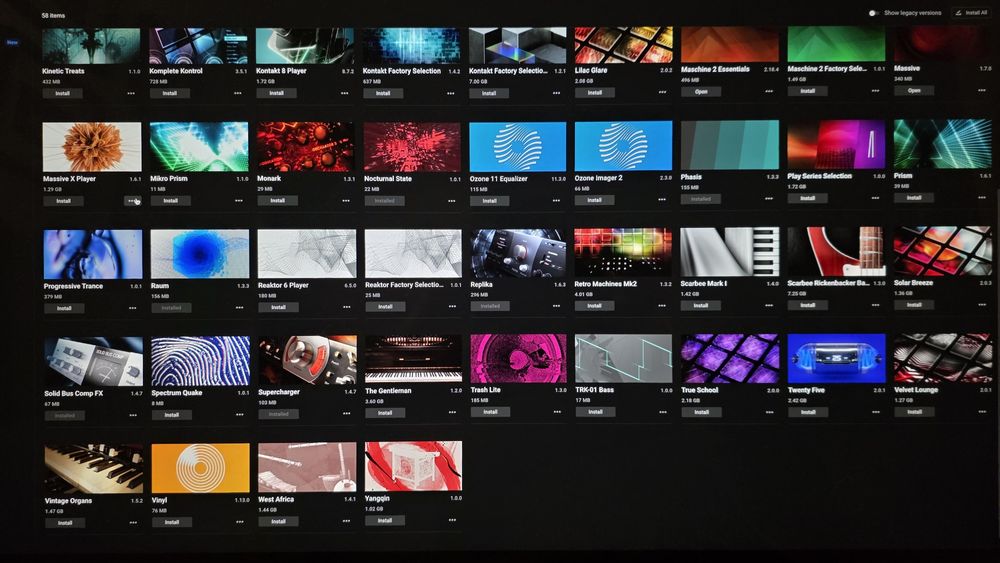Click the ellipsis icon for Massive X Player
1000x563 pixels.
pyautogui.click(x=131, y=200)
